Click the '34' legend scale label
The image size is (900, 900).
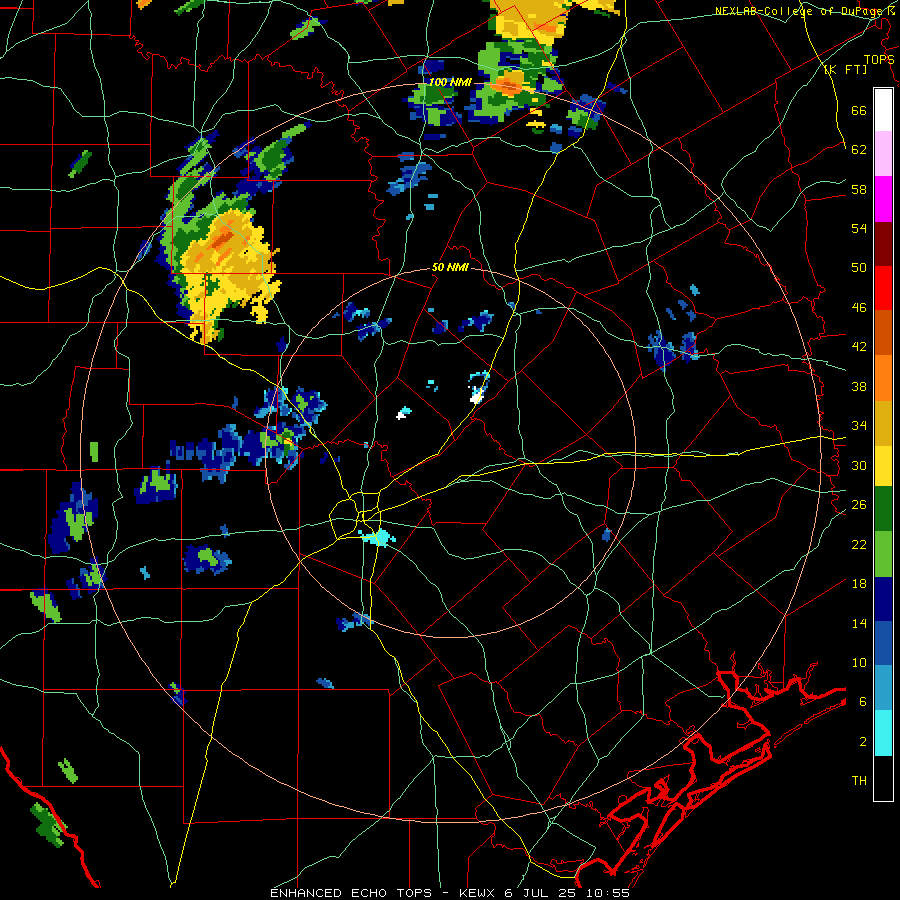pos(859,426)
